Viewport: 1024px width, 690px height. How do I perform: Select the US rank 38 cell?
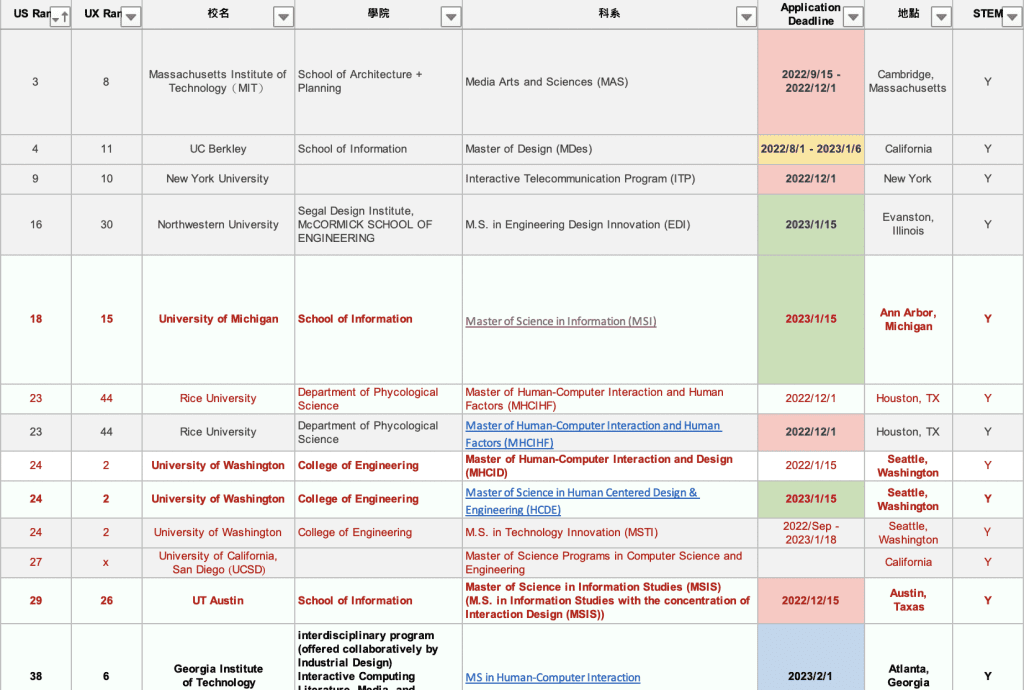click(x=36, y=657)
